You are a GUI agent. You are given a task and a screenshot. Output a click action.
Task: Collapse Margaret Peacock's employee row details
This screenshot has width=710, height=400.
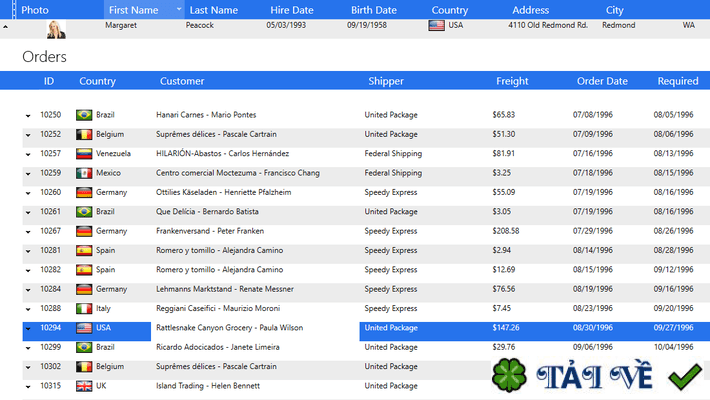click(5, 27)
